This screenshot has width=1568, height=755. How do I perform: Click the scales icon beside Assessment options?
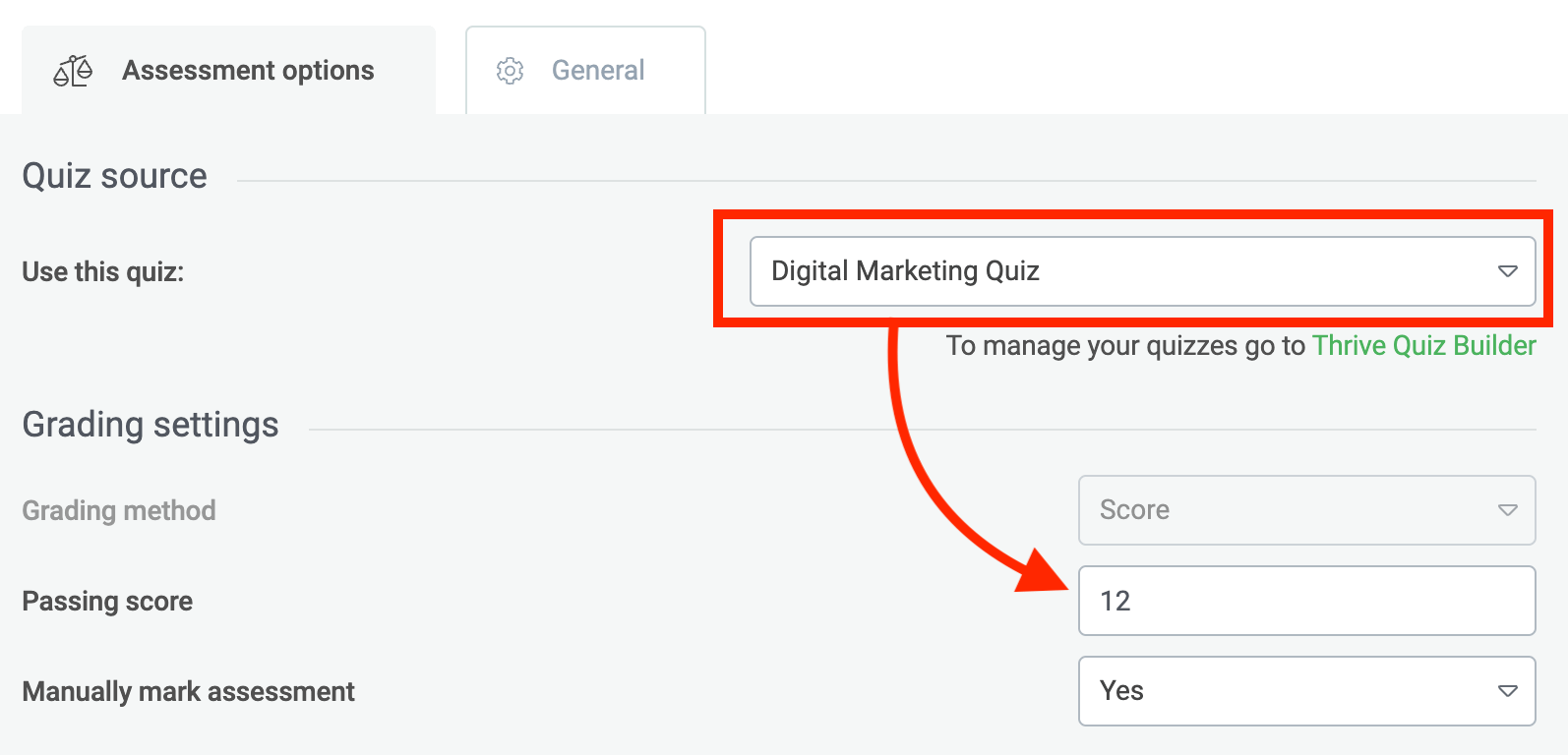coord(73,71)
